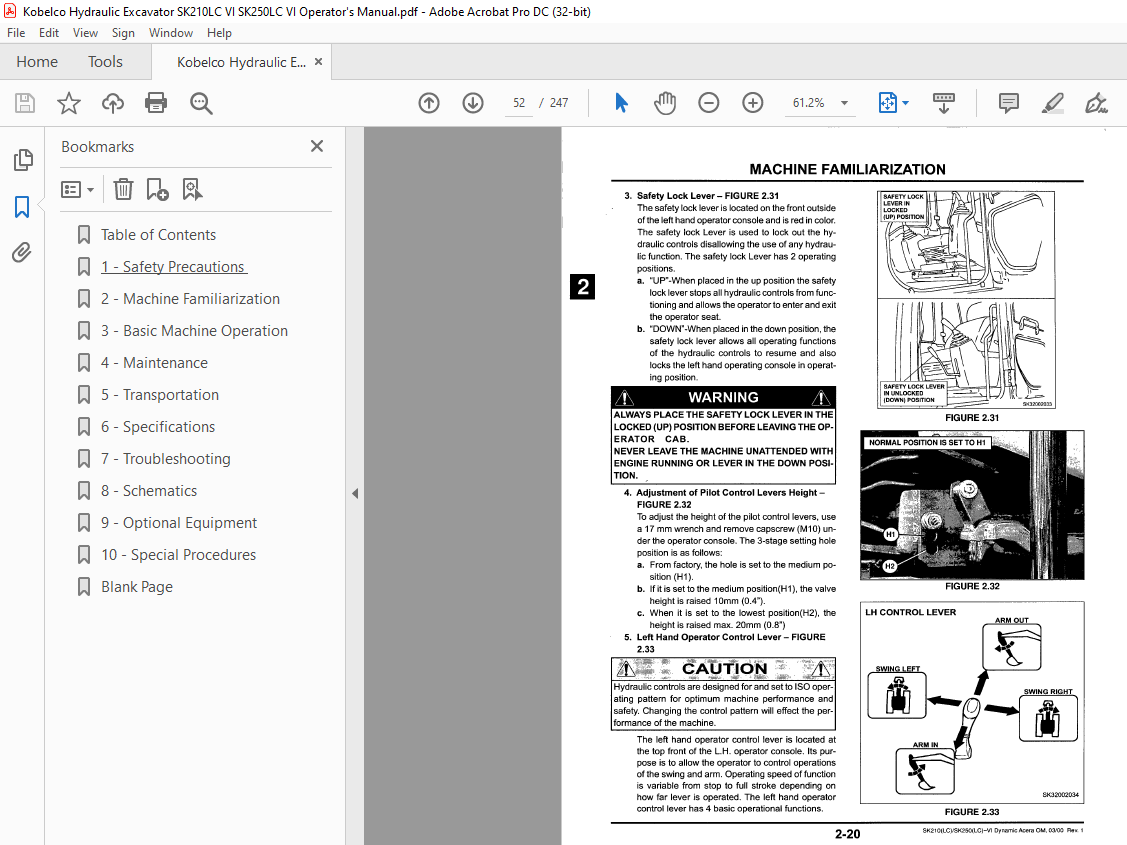This screenshot has height=845, width=1127.
Task: Click the LH CONTROL LEVER diagram
Action: point(972,702)
